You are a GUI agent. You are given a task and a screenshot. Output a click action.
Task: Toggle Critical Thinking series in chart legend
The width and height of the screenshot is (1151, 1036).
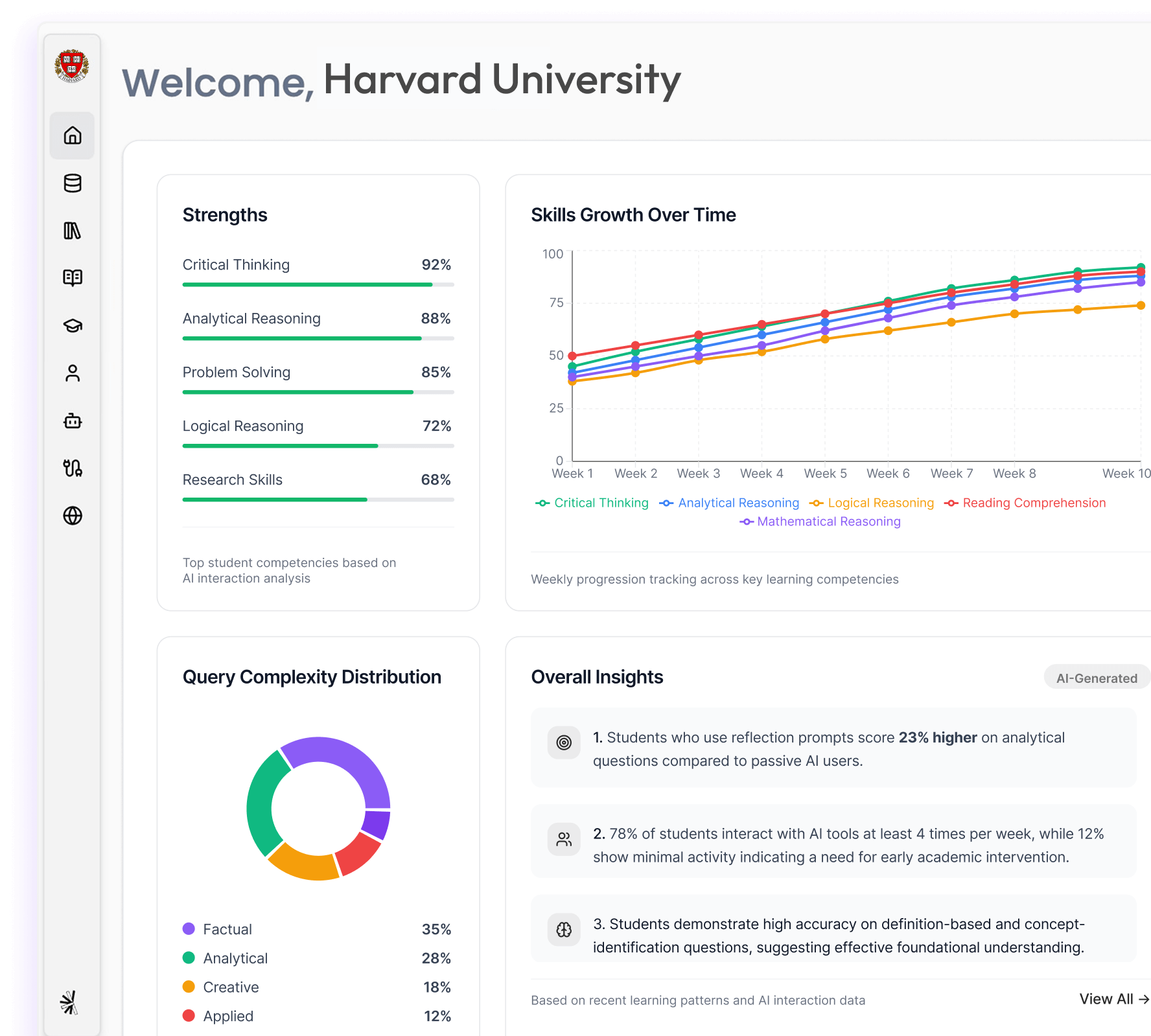[x=592, y=503]
